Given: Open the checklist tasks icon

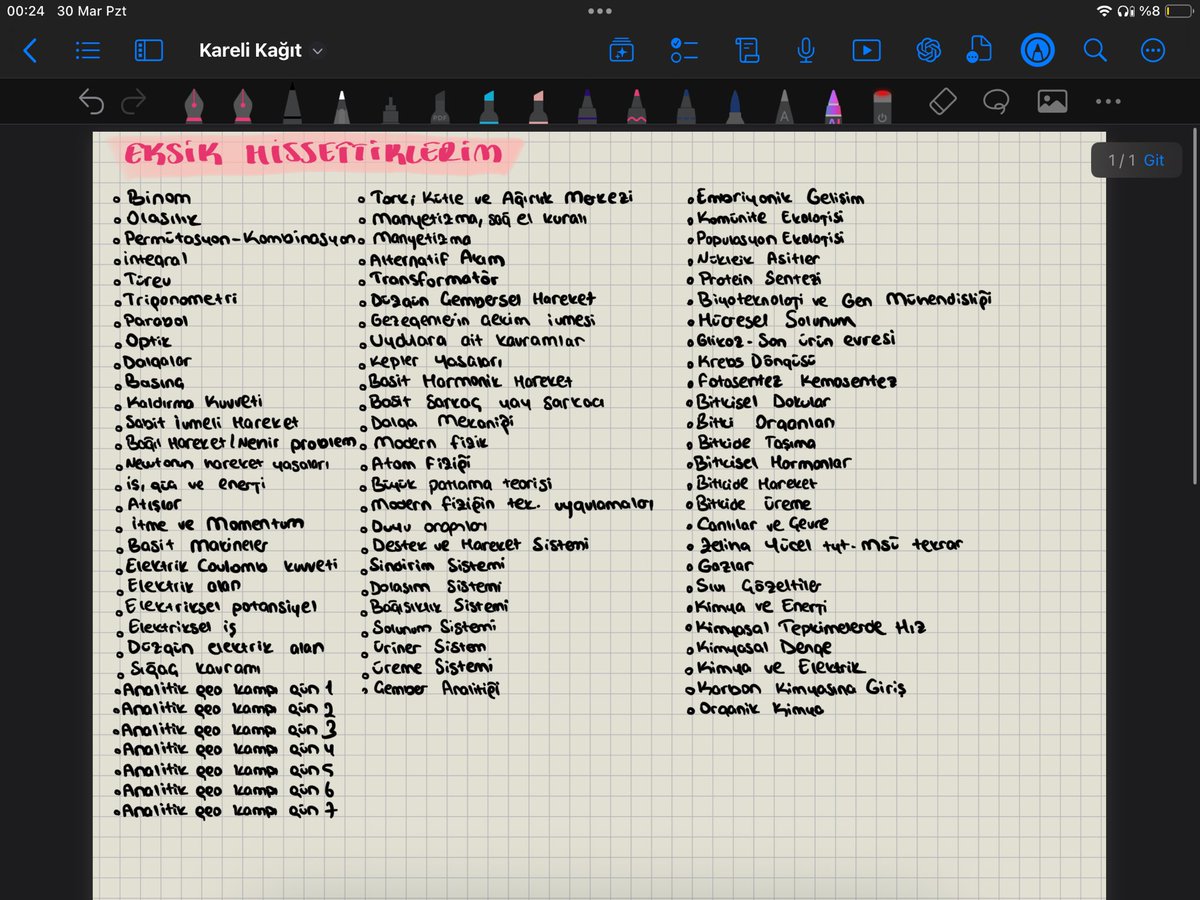Looking at the screenshot, I should pos(683,51).
